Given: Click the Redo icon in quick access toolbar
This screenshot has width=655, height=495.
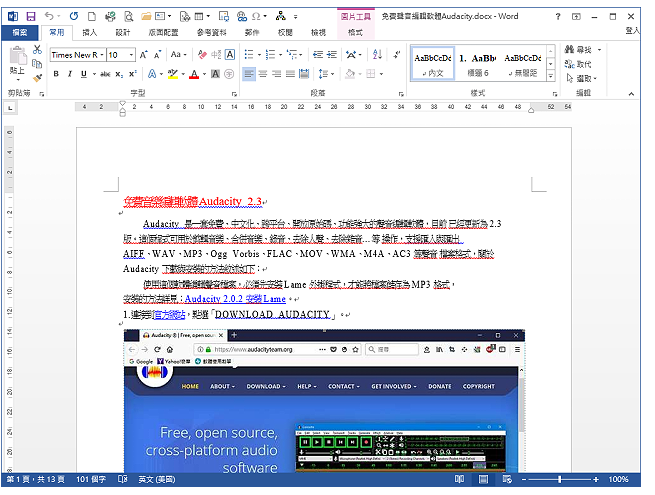Looking at the screenshot, I should (74, 16).
